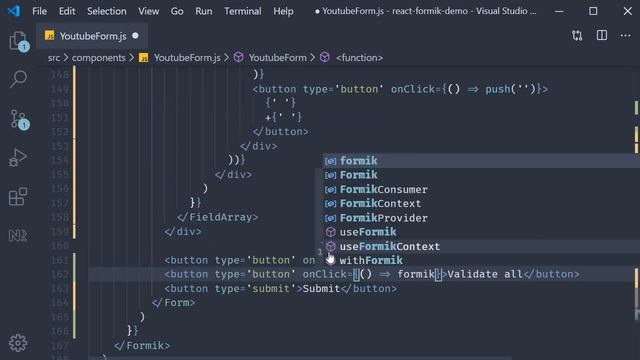
Task: Click variable icon beside FormikConsumer suggestion
Action: point(330,189)
